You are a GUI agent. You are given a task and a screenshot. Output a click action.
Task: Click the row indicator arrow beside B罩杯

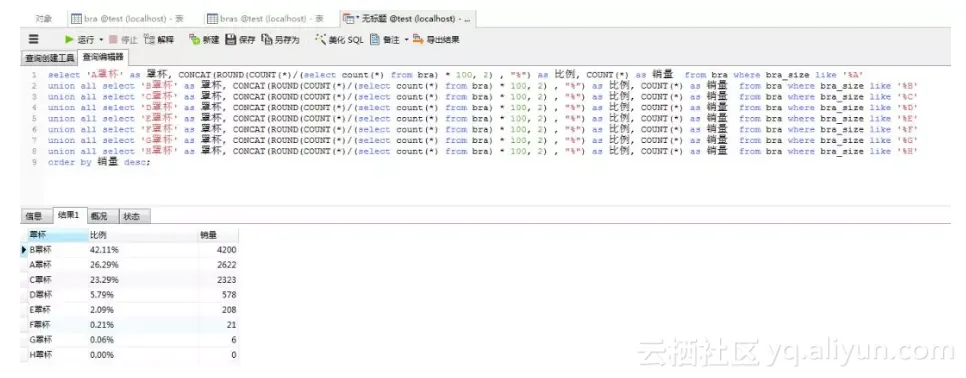coord(23,250)
